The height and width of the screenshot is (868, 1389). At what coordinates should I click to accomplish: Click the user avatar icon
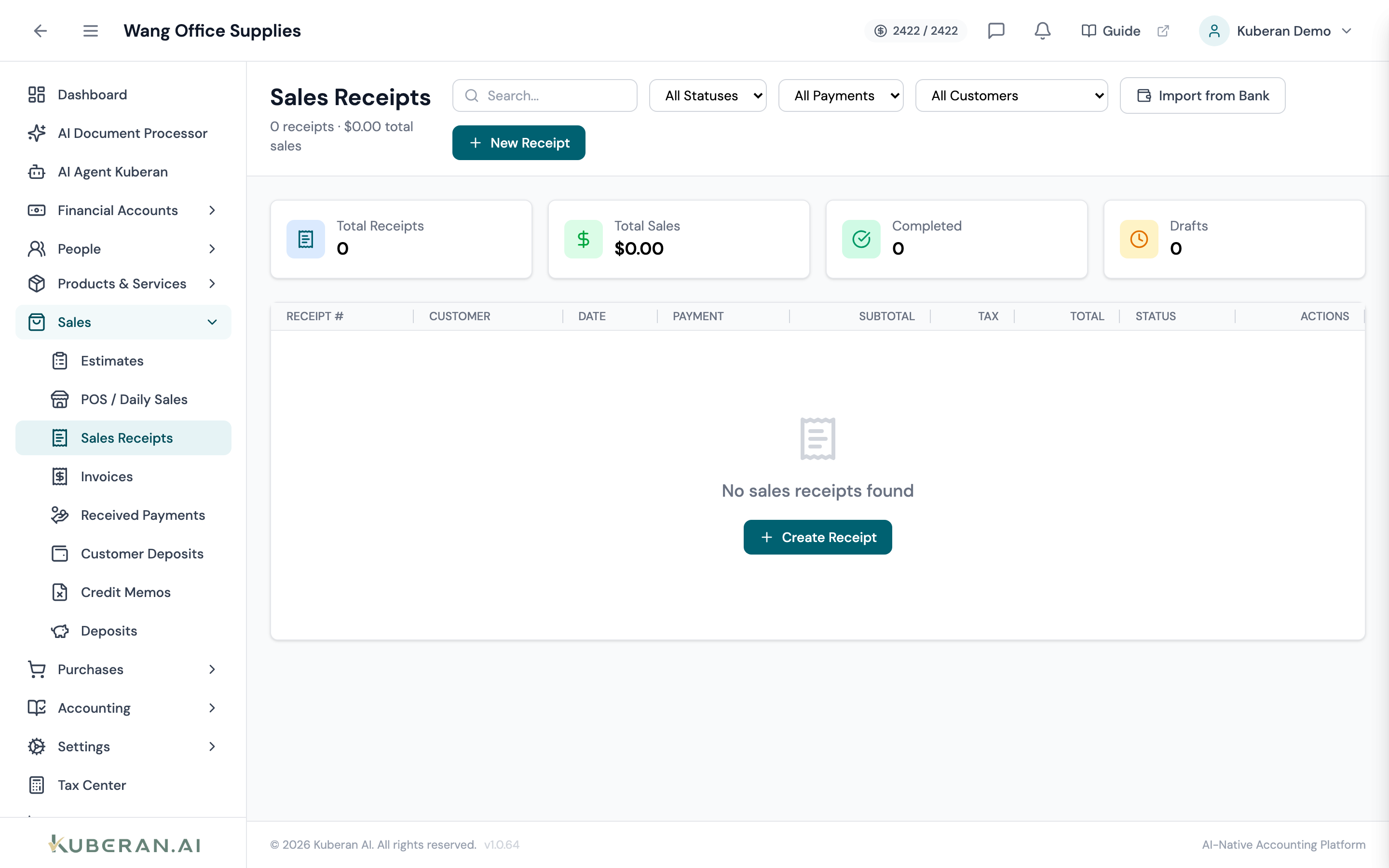pyautogui.click(x=1213, y=30)
